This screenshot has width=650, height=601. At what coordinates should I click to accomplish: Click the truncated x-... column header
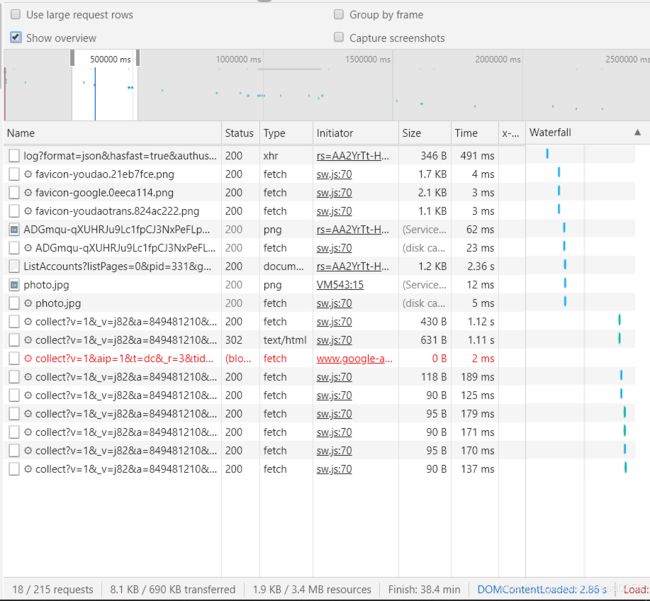tap(510, 133)
